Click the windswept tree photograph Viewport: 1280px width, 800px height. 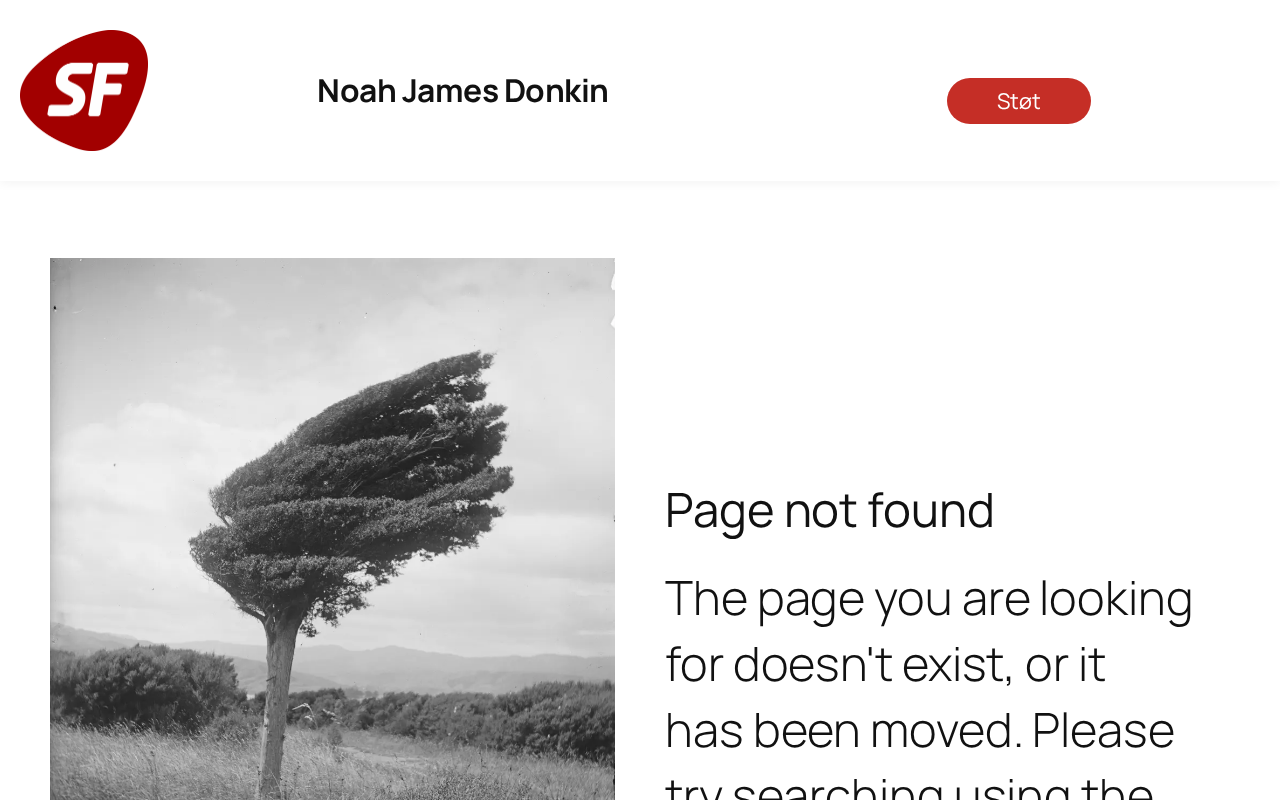(332, 529)
